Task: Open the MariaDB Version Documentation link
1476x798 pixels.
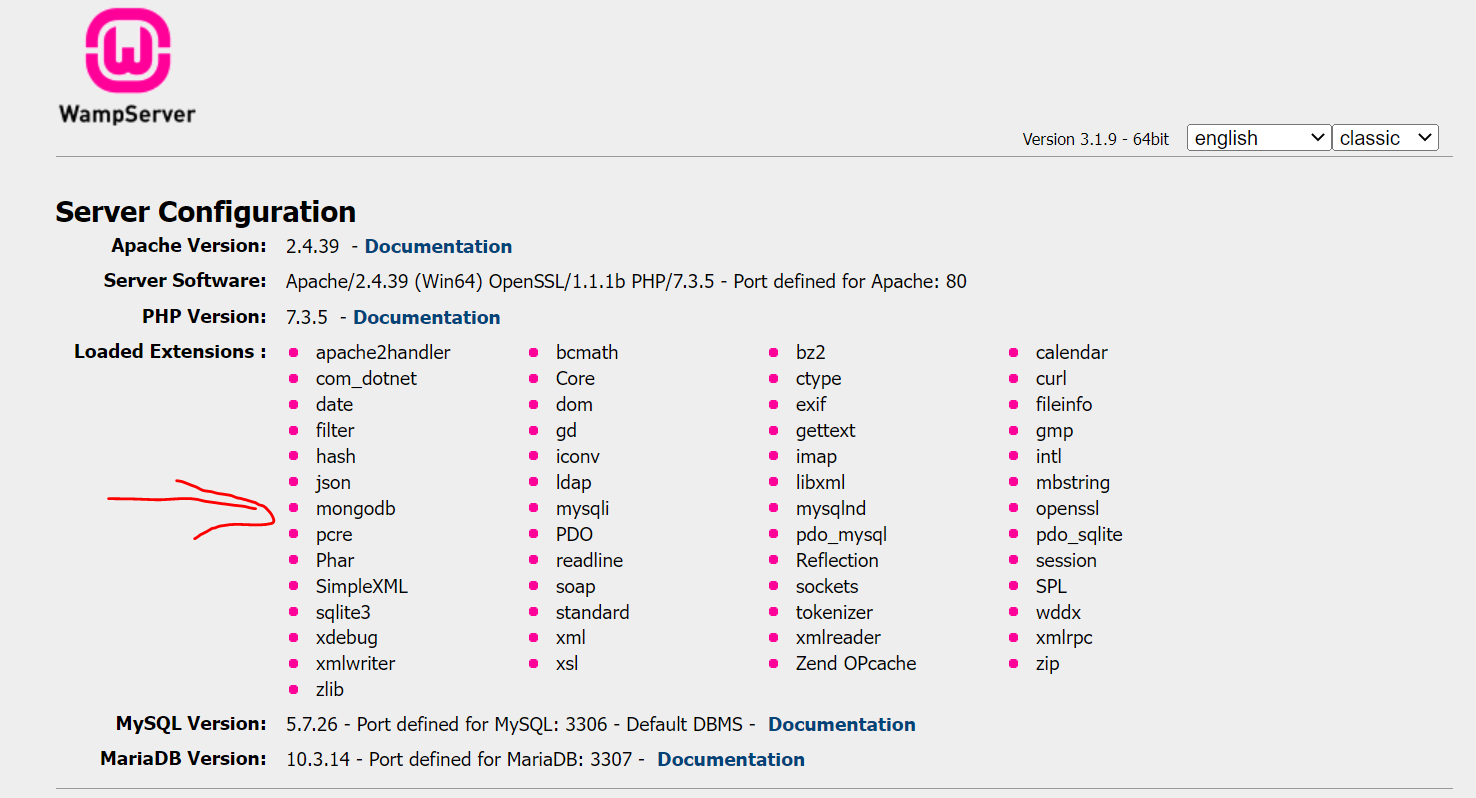Action: coord(731,759)
